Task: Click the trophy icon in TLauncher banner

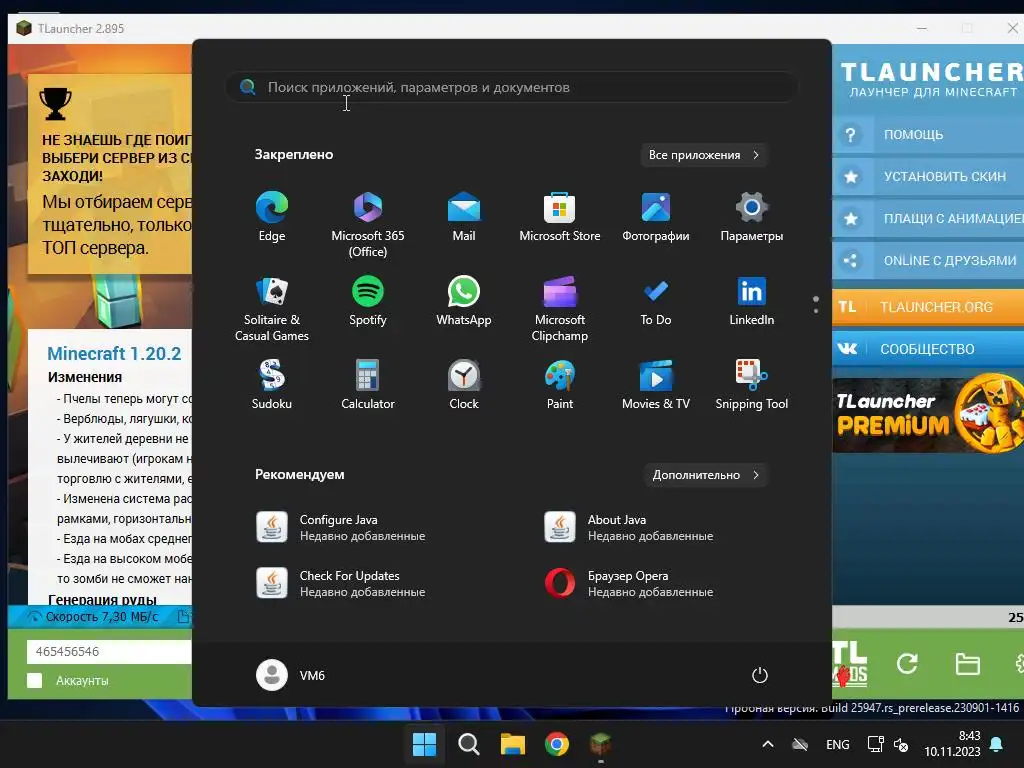Action: (x=56, y=103)
